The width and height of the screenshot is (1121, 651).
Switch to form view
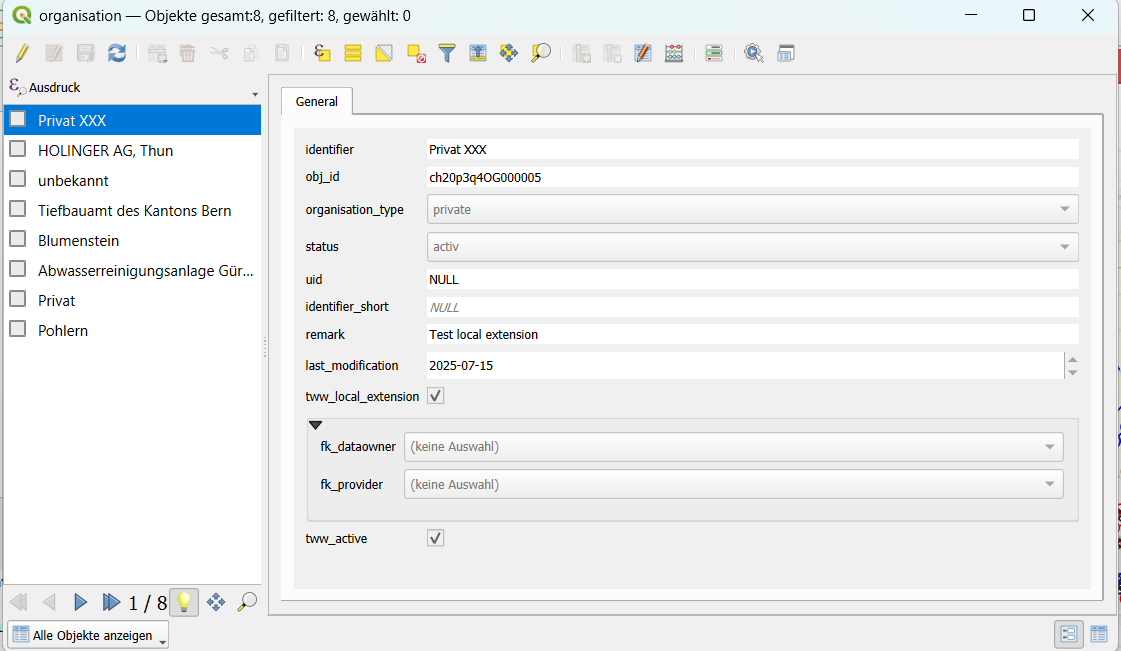[1069, 635]
